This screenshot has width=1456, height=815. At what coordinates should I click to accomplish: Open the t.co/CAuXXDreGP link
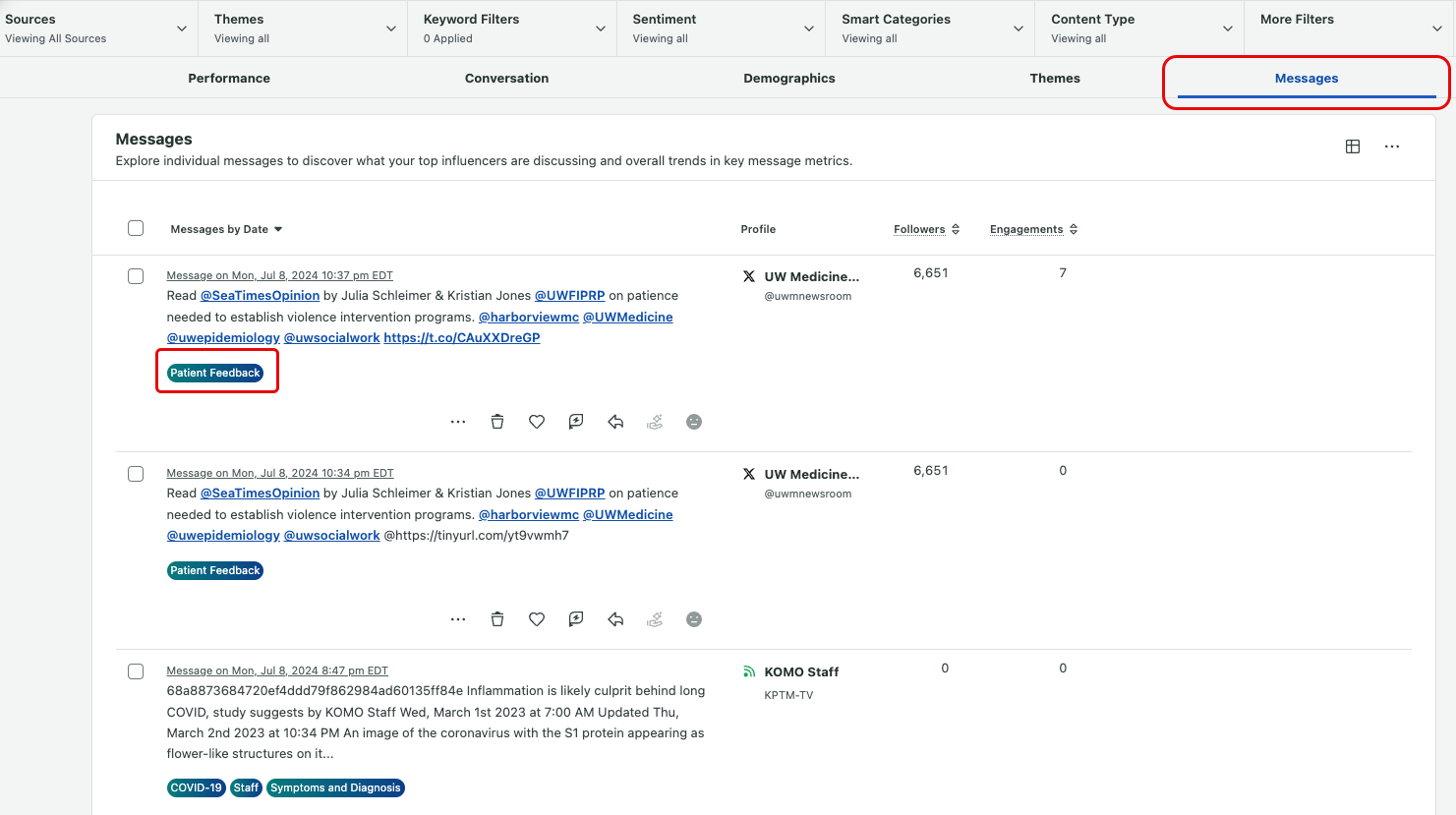coord(462,338)
